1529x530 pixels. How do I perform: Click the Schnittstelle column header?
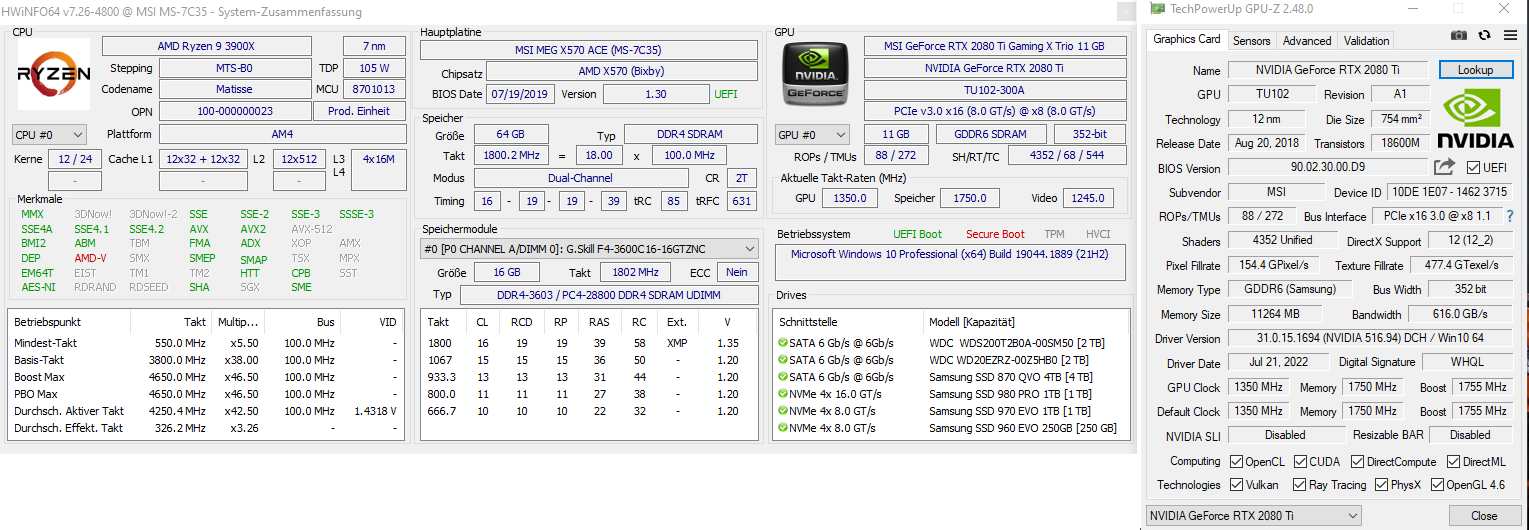point(848,322)
